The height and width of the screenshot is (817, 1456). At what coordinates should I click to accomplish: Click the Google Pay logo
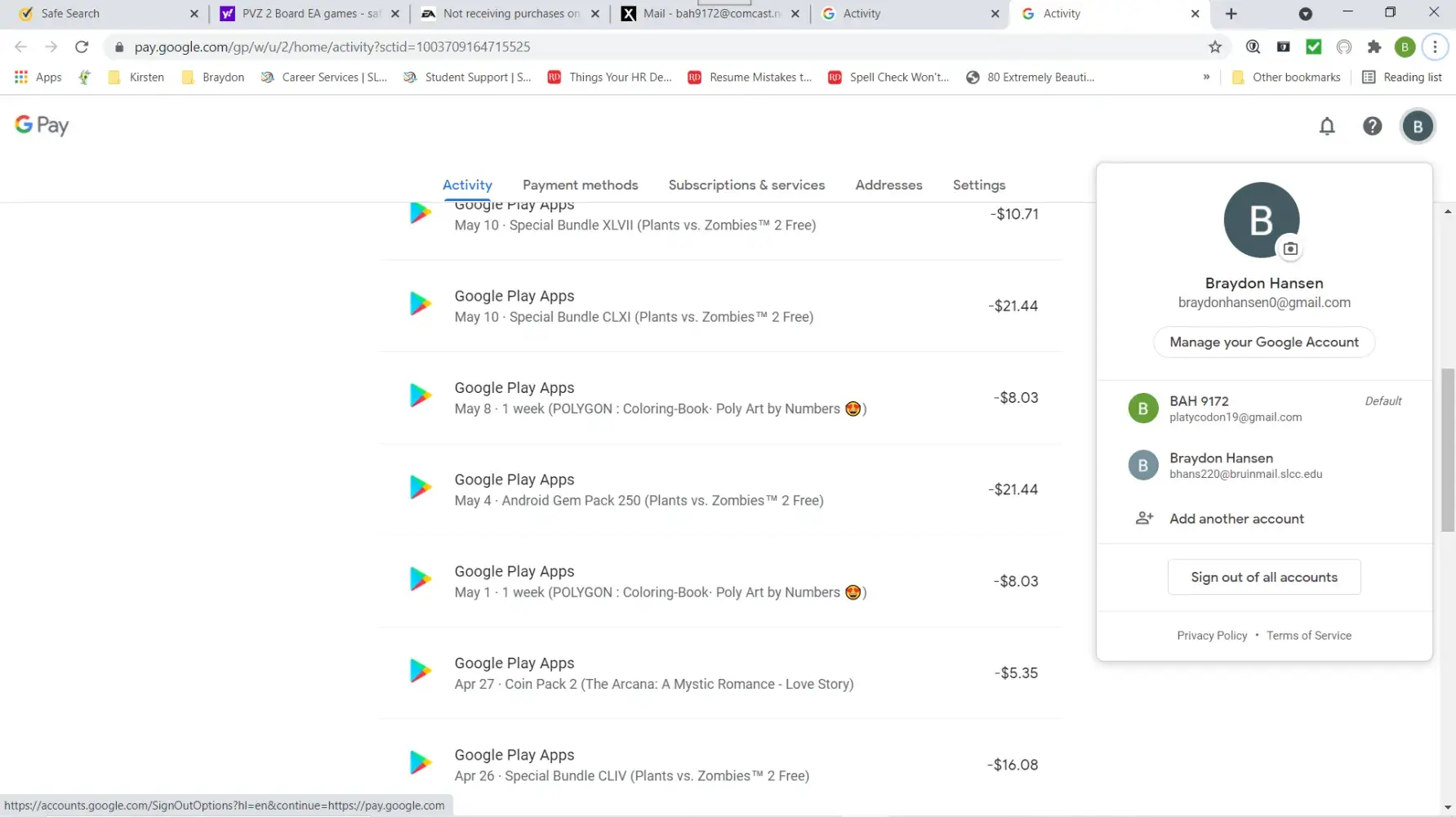click(42, 125)
